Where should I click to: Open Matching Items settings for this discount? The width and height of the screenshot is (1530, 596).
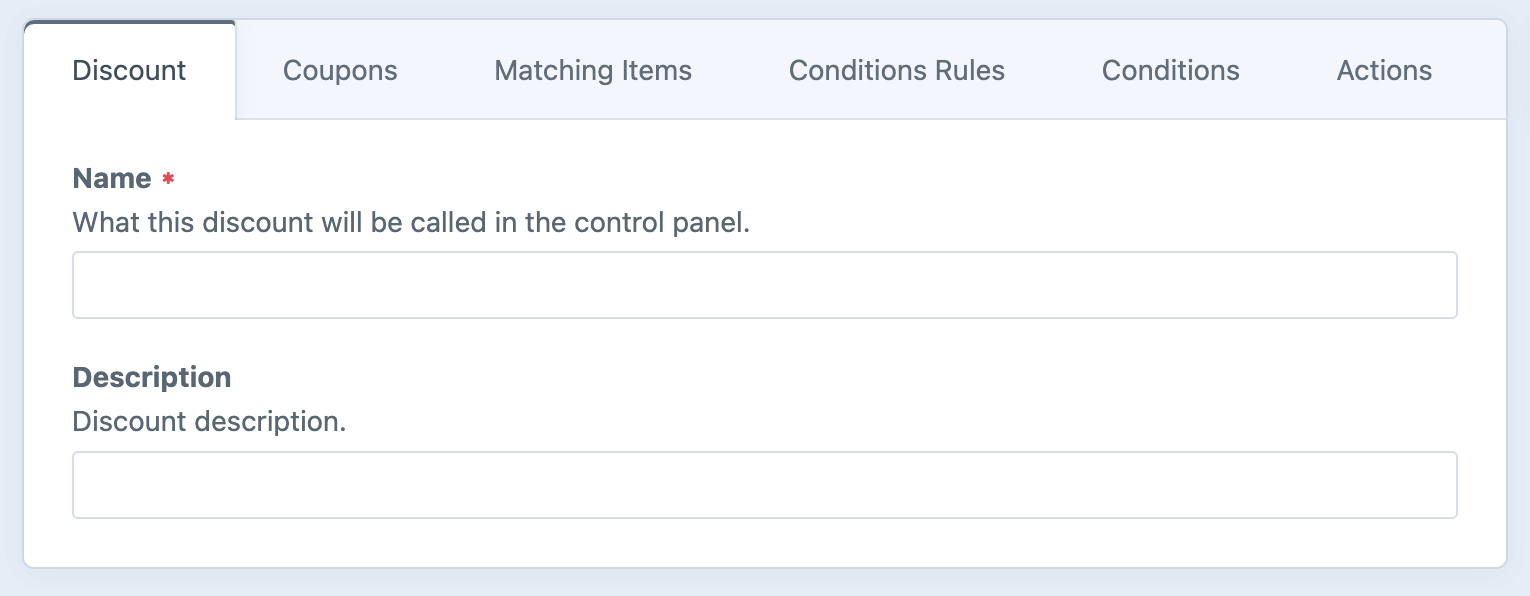[x=593, y=71]
